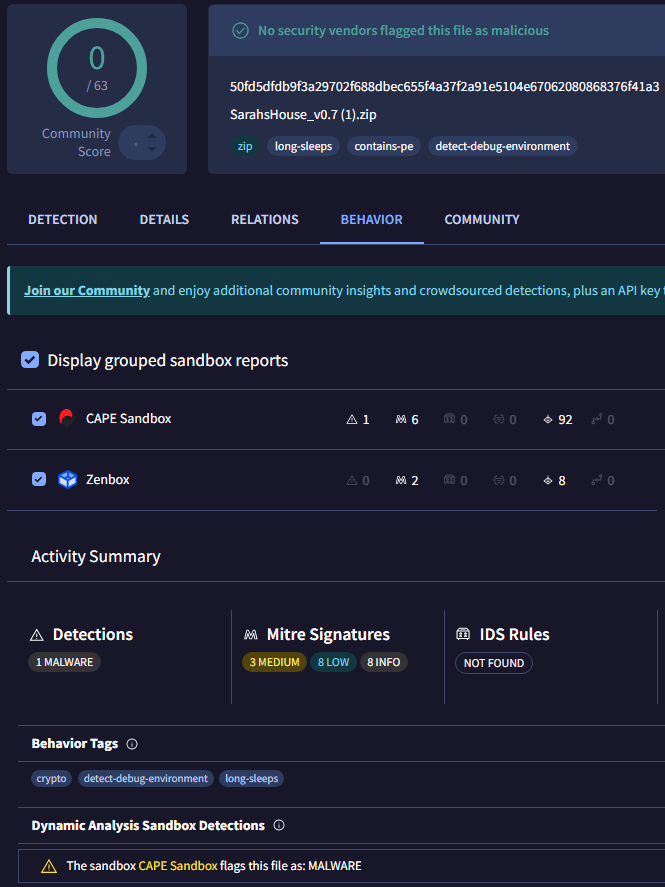The width and height of the screenshot is (665, 887).
Task: Click the IDS Rules heading icon
Action: click(x=463, y=635)
